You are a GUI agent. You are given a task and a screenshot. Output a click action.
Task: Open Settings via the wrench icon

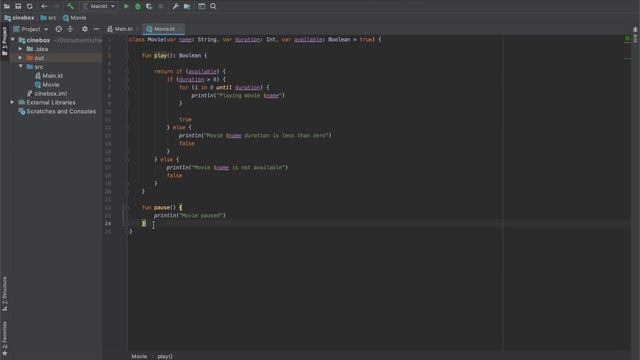(175, 6)
